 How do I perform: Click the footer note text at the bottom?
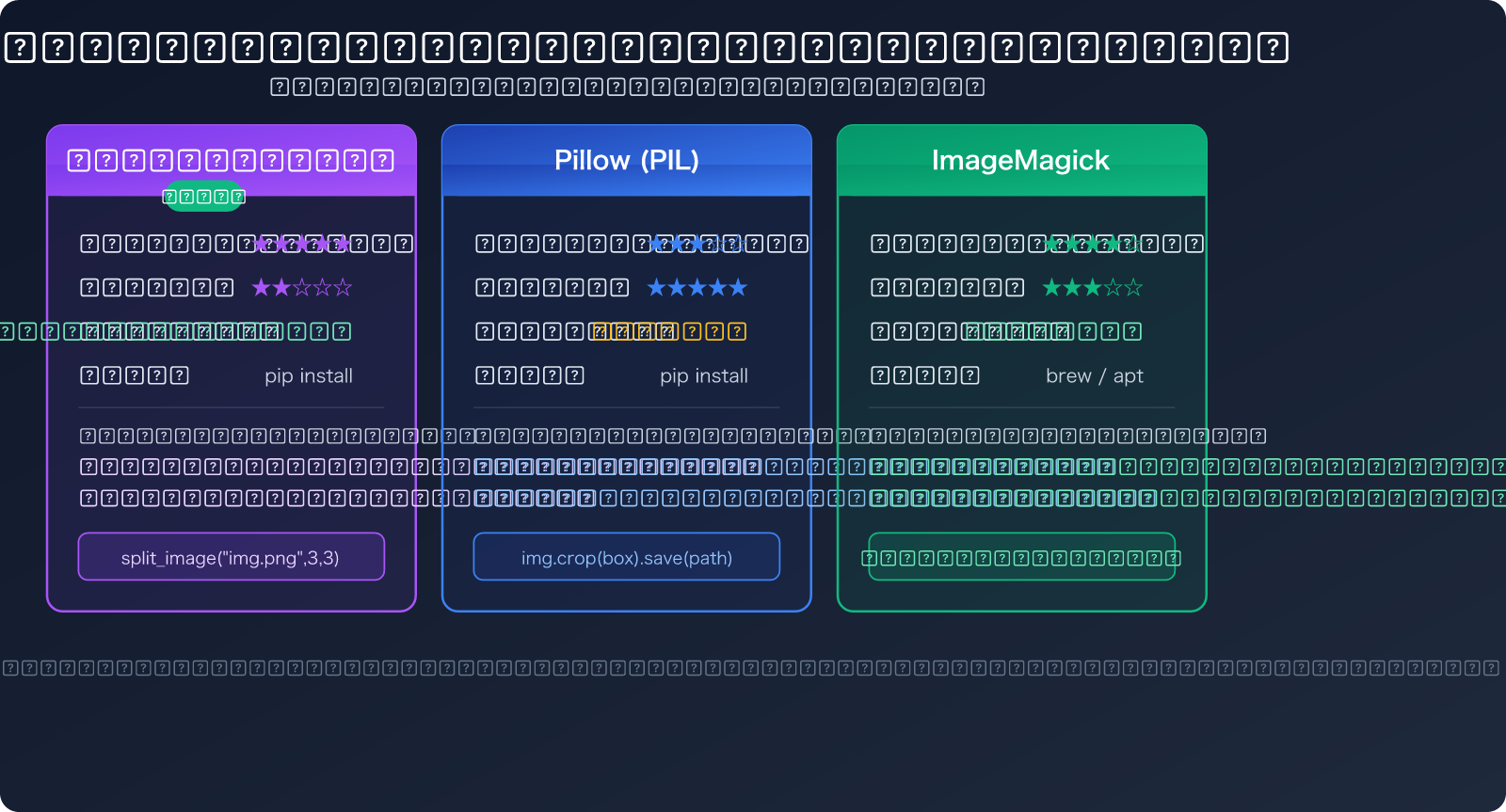pyautogui.click(x=750, y=668)
